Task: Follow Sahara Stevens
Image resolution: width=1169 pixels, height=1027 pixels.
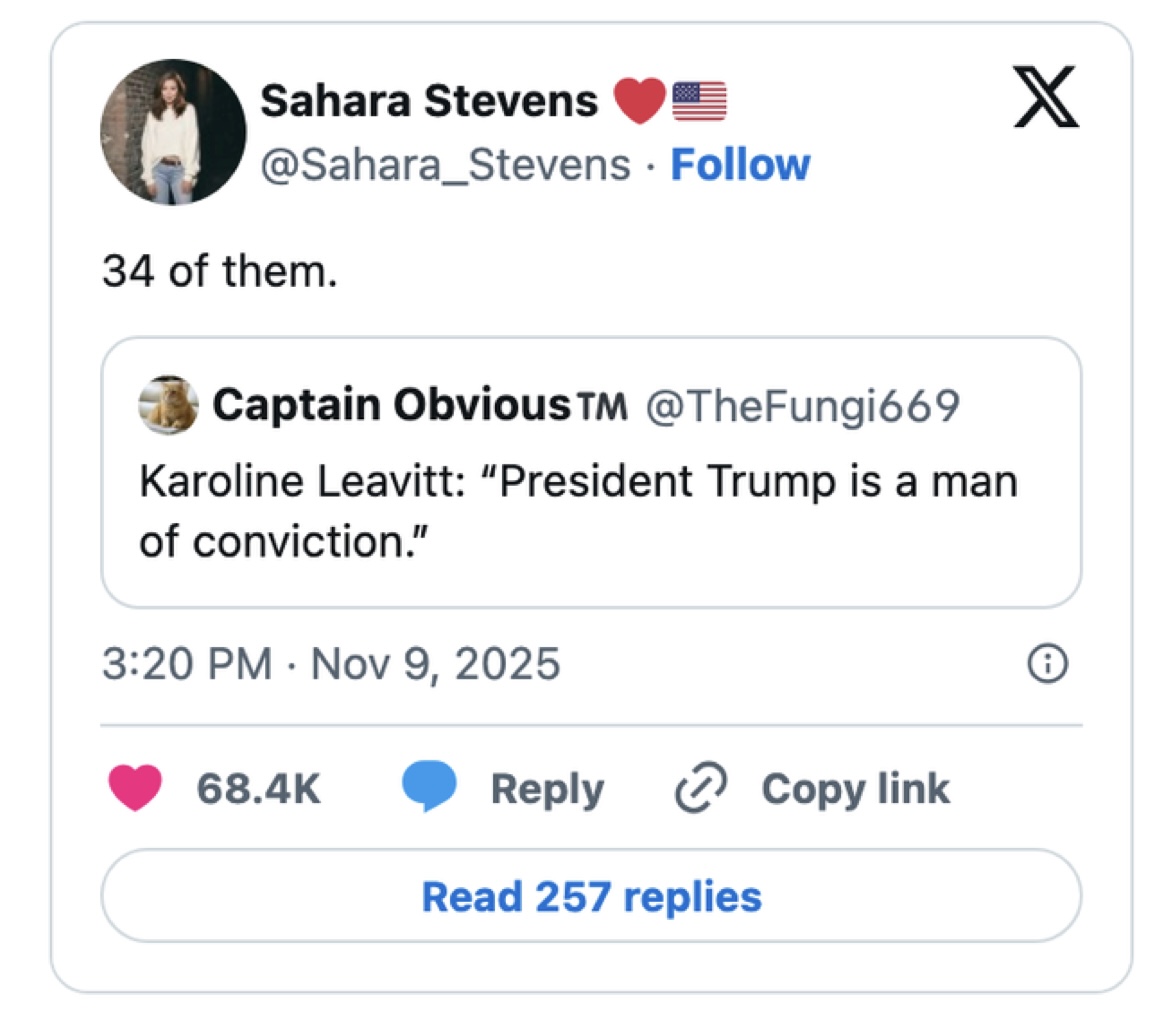Action: 740,165
